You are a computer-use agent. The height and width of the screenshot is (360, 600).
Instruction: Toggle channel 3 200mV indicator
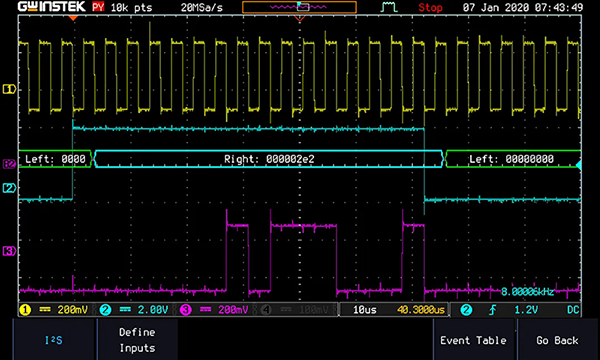214,310
